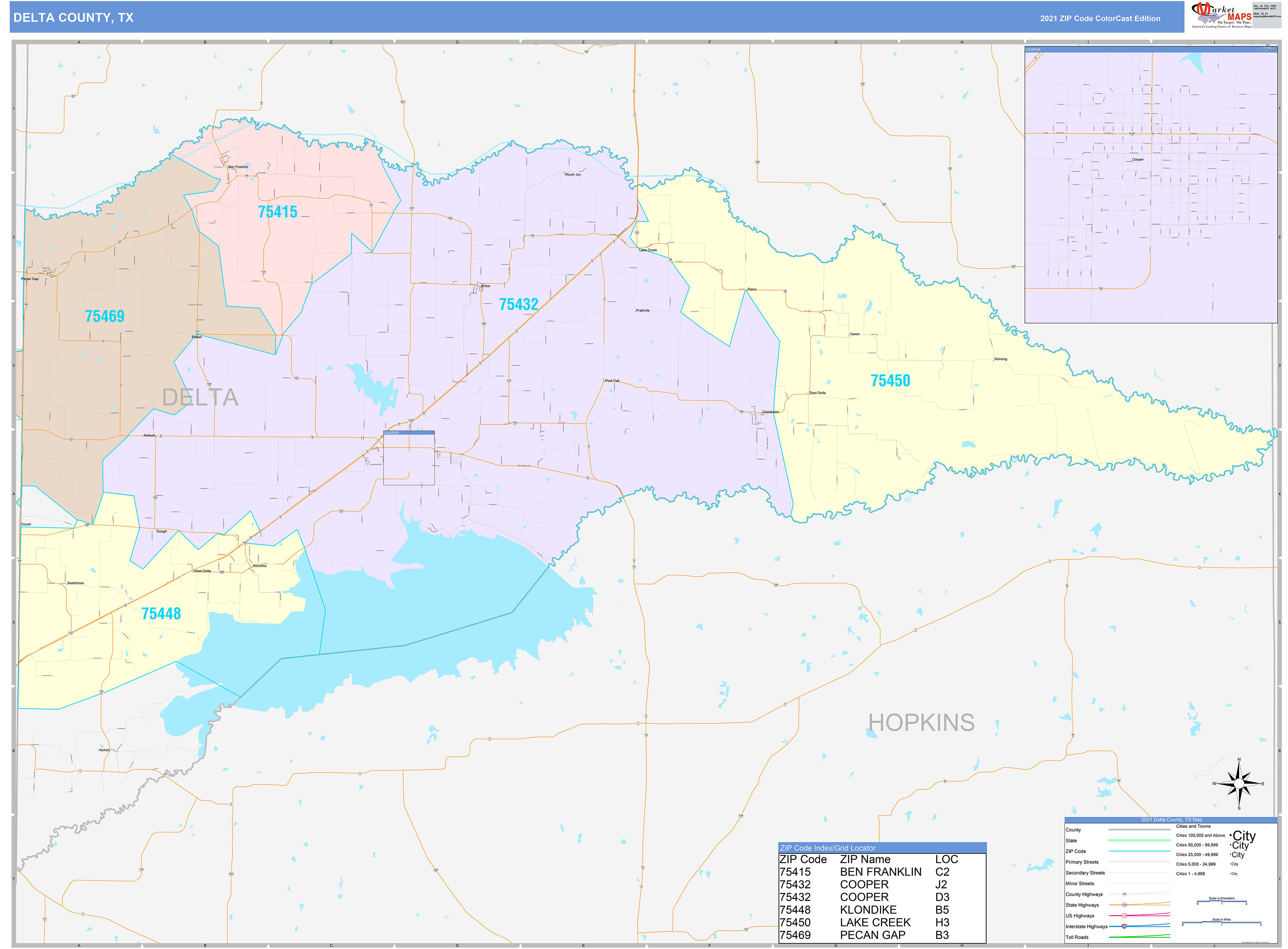The height and width of the screenshot is (949, 1288).
Task: Click the Interstate Highways shield symbol in the legend
Action: [x=1124, y=927]
